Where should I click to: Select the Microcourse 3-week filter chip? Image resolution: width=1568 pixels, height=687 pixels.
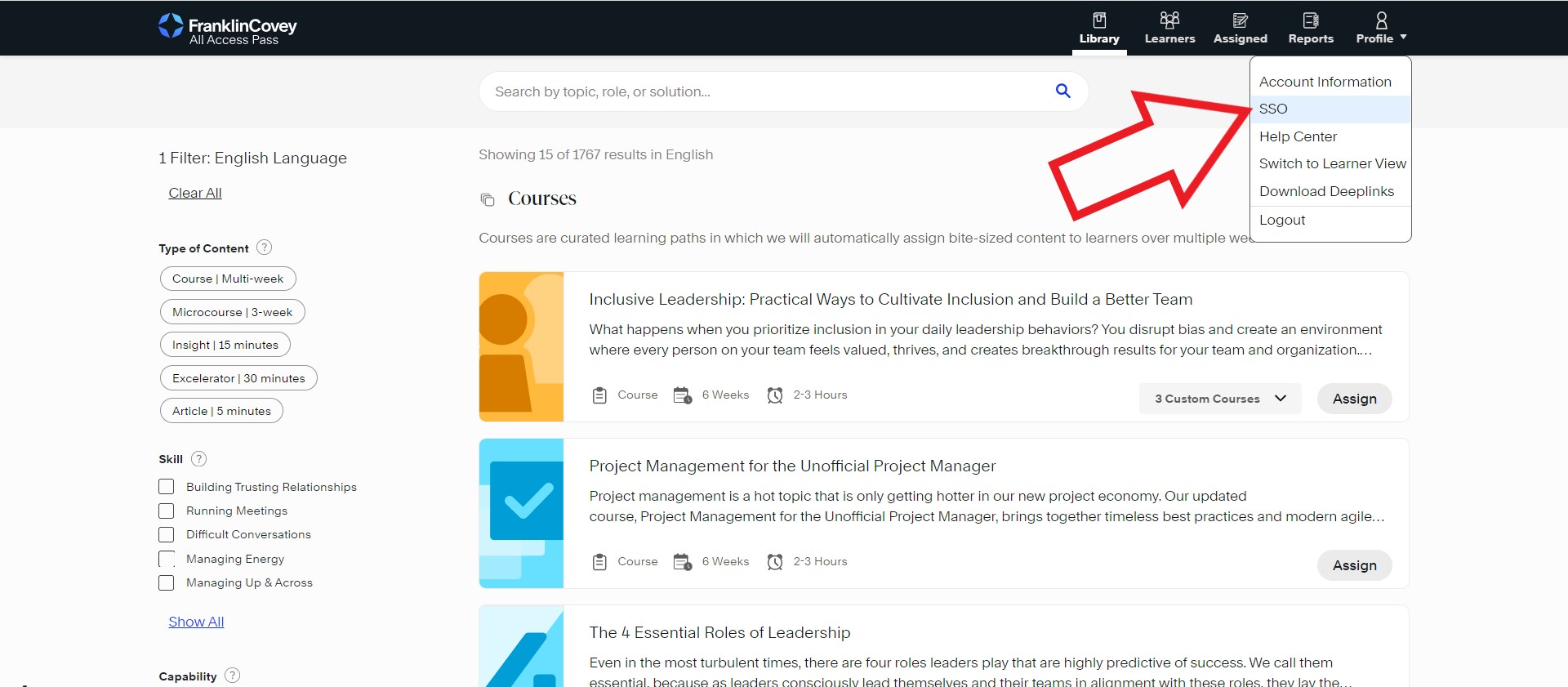click(x=232, y=312)
